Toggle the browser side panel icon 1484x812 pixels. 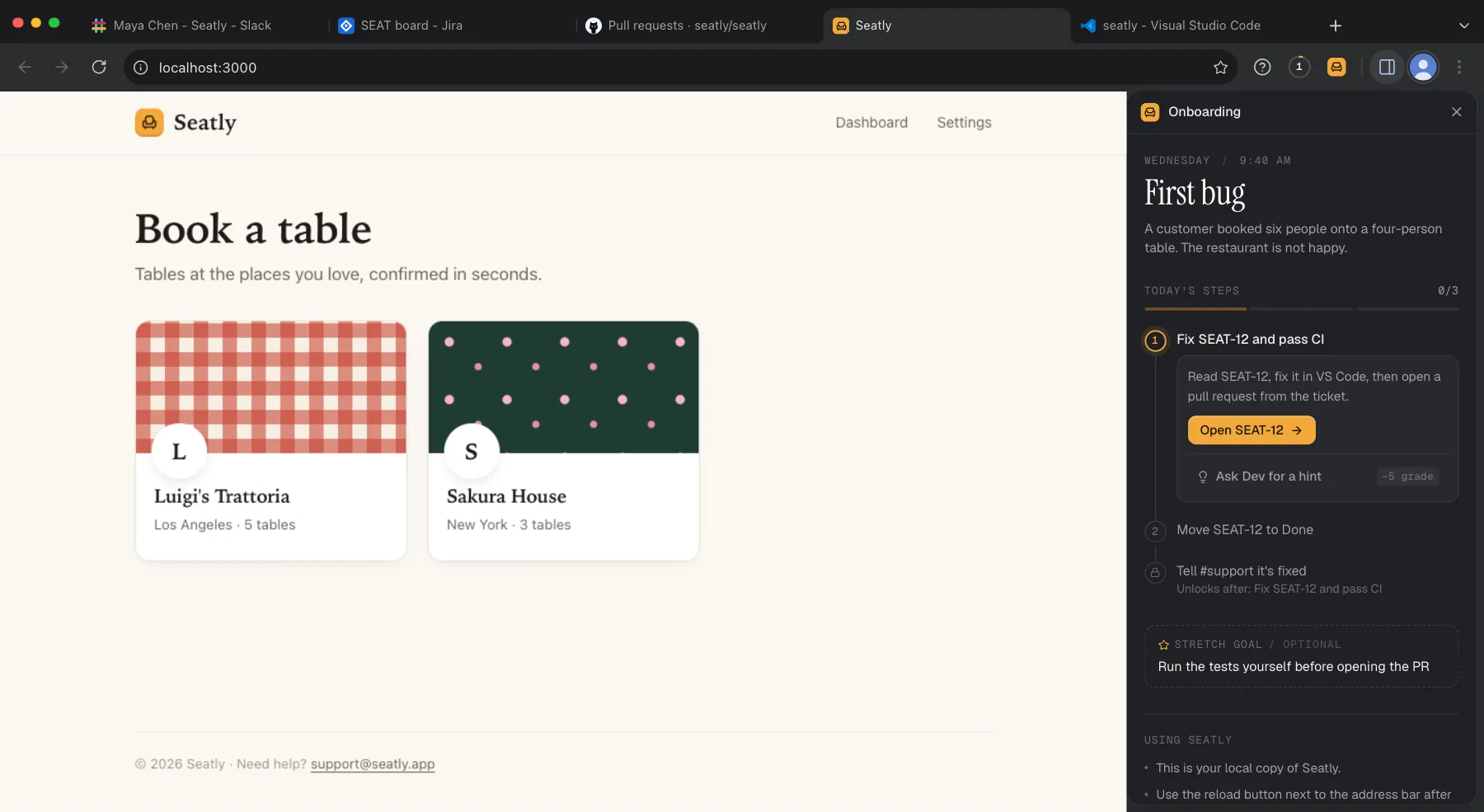point(1387,67)
